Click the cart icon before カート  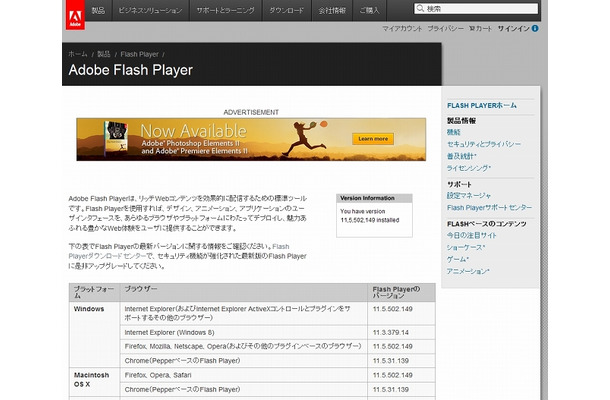pos(472,28)
